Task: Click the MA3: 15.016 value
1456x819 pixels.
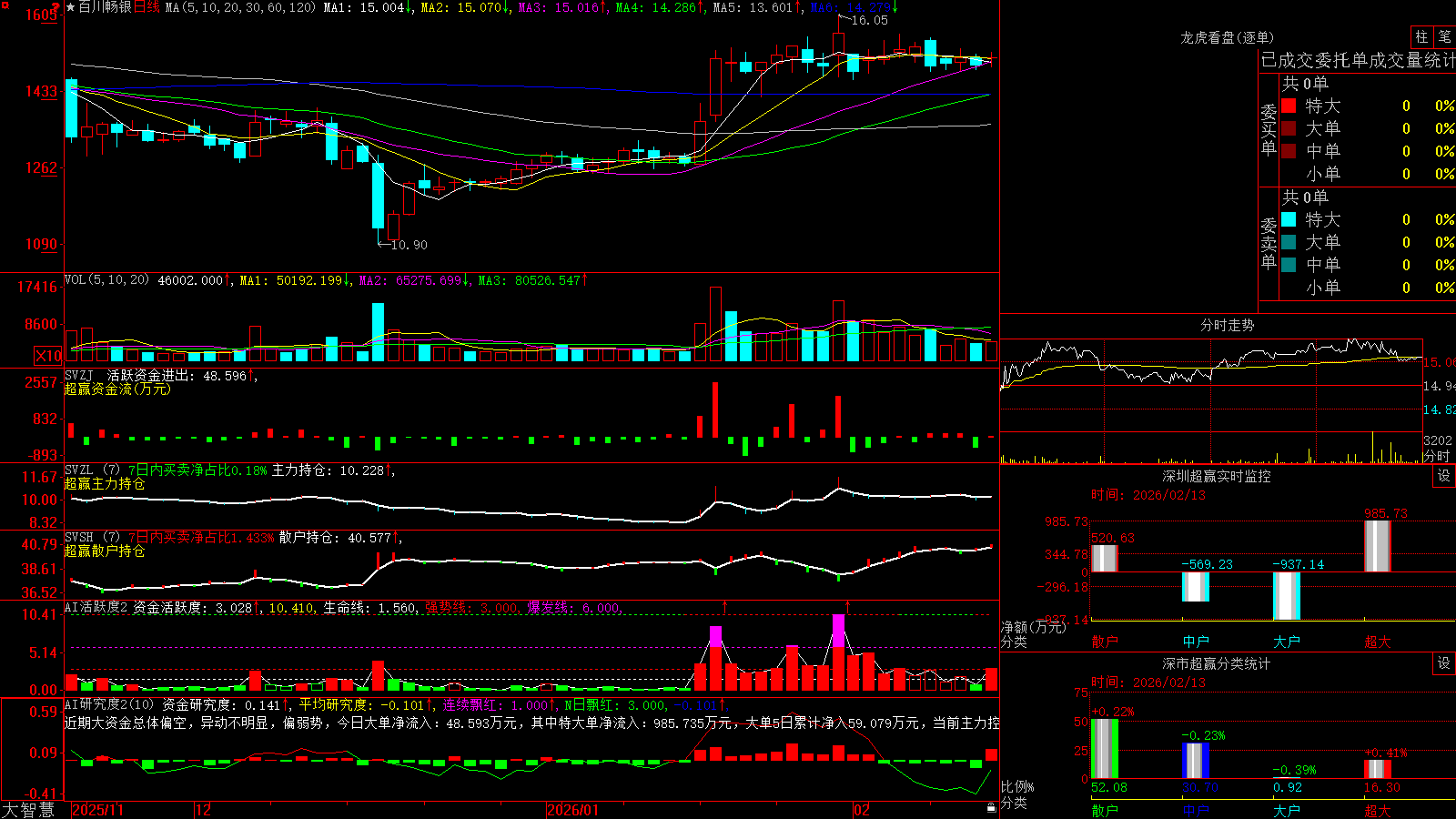Action: coord(562,7)
